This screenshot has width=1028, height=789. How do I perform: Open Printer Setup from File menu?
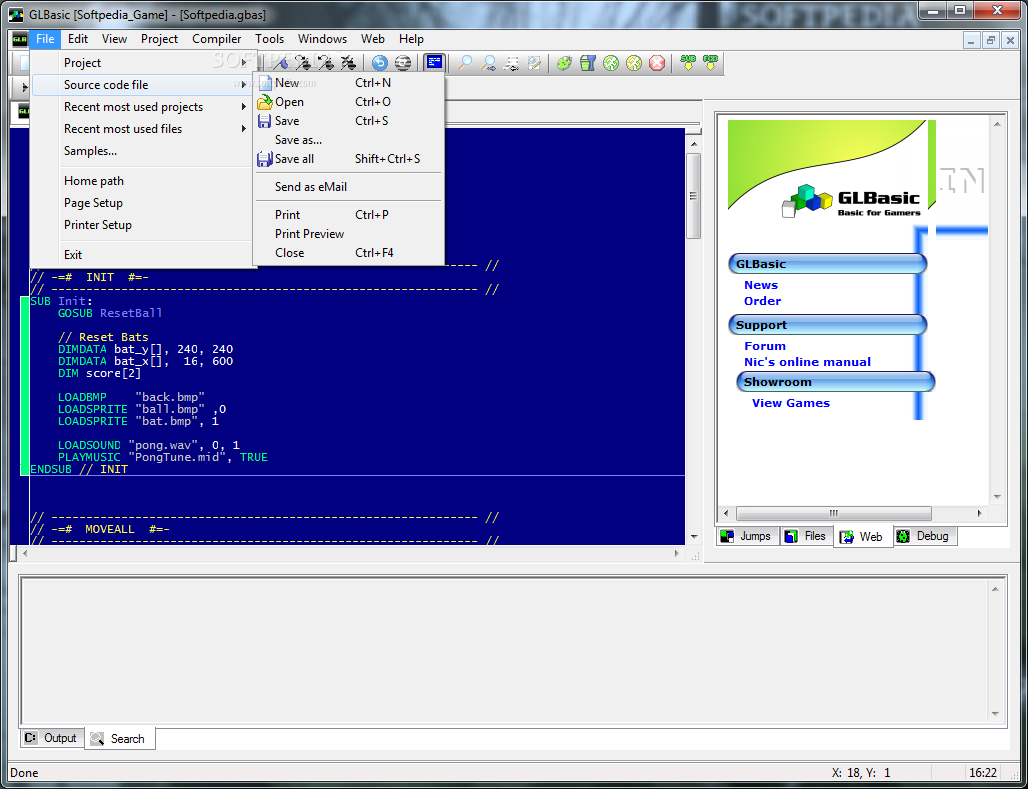point(98,225)
